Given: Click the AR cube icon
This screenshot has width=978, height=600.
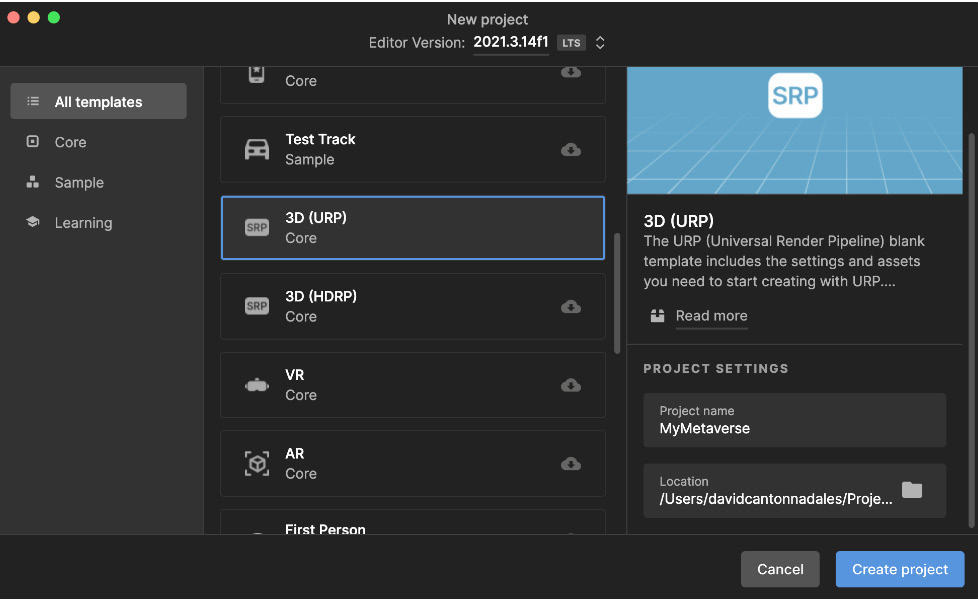Looking at the screenshot, I should (257, 464).
